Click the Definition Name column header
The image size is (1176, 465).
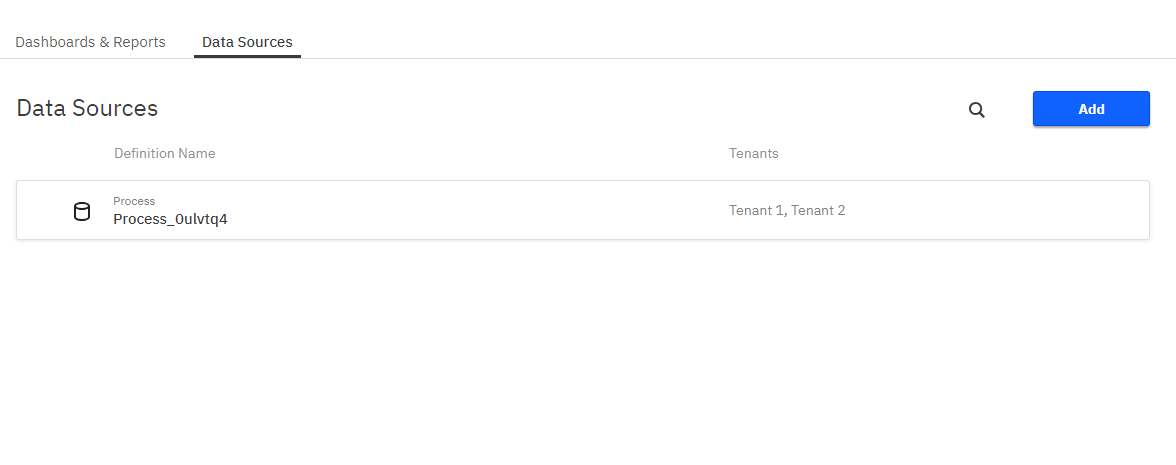point(164,153)
